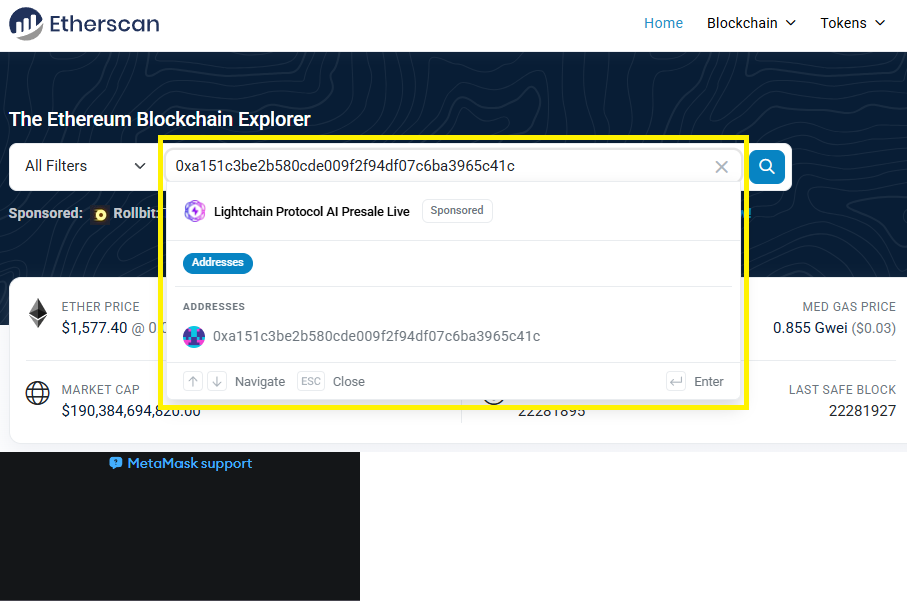907x601 pixels.
Task: Click the up arrow navigate key
Action: [x=193, y=382]
